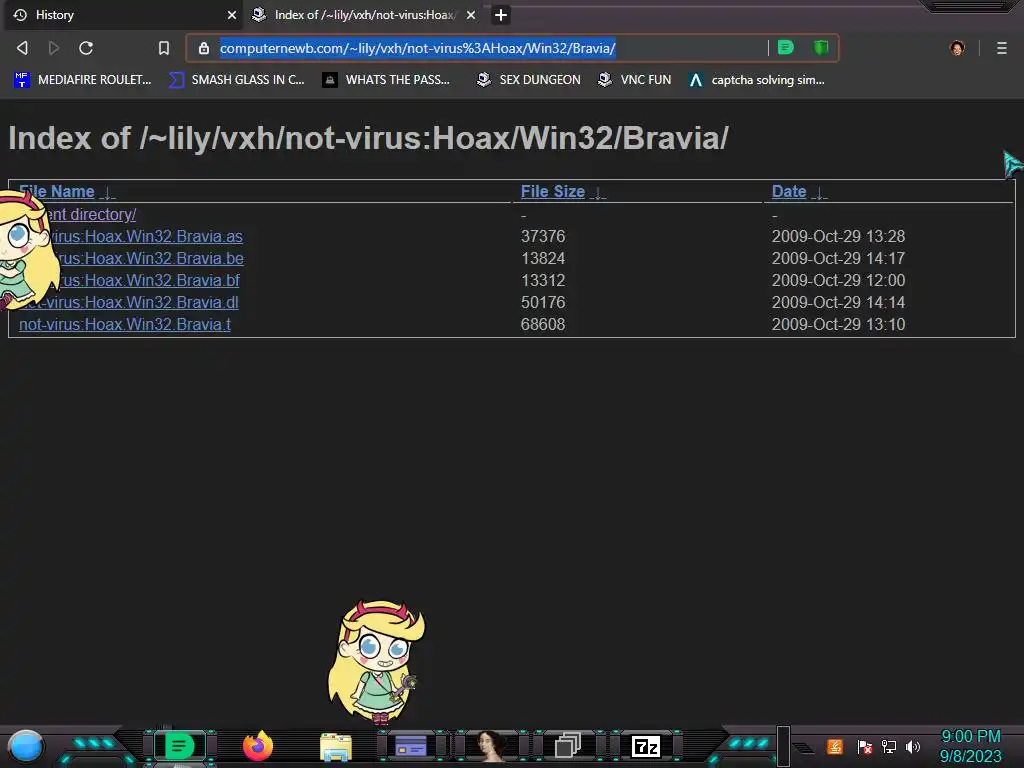Reload the current page
Image resolution: width=1024 pixels, height=768 pixels.
click(86, 48)
